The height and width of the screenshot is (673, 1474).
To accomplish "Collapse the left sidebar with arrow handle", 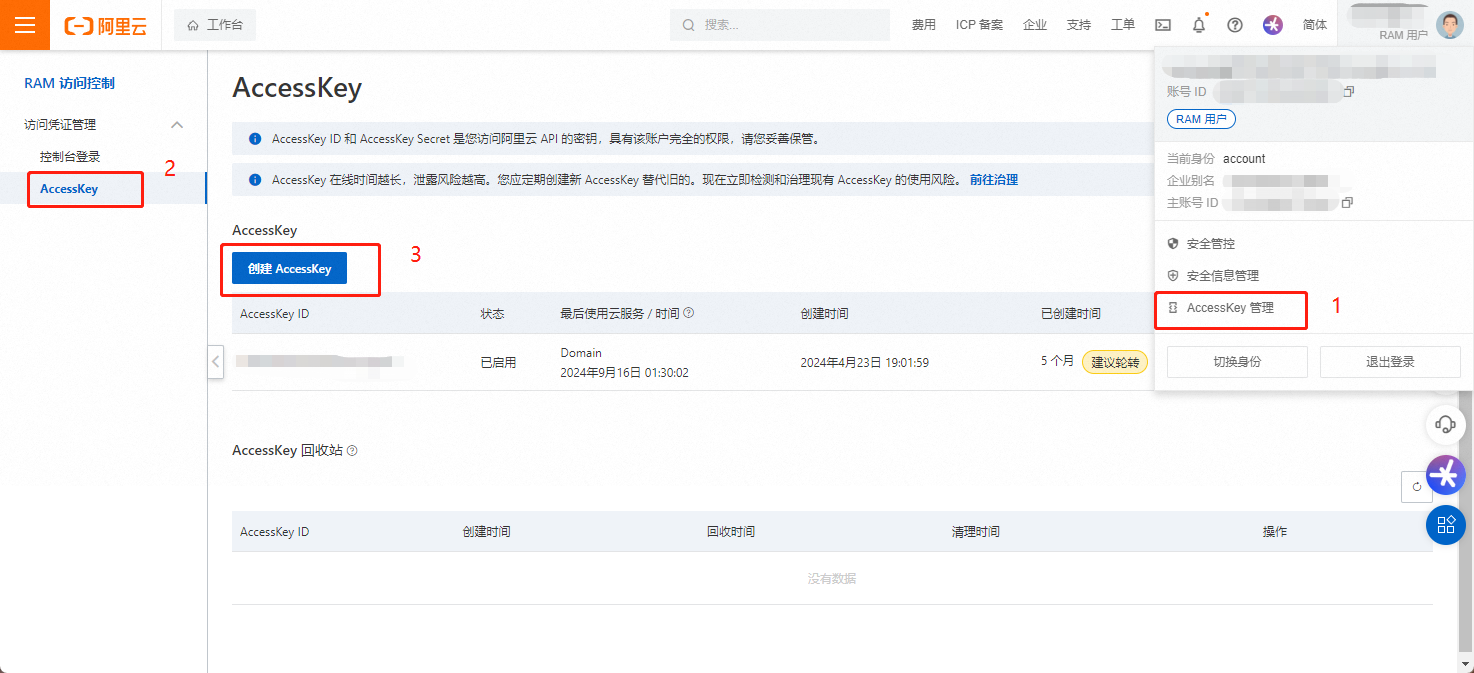I will tap(216, 361).
